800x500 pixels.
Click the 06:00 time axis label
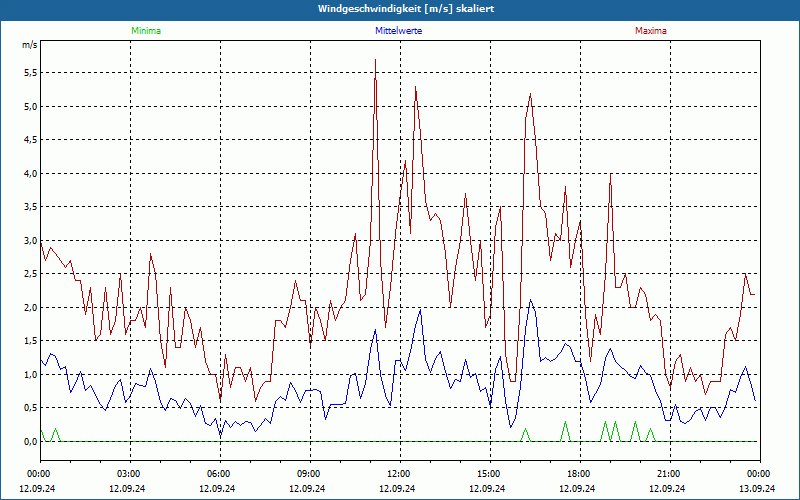pos(219,473)
